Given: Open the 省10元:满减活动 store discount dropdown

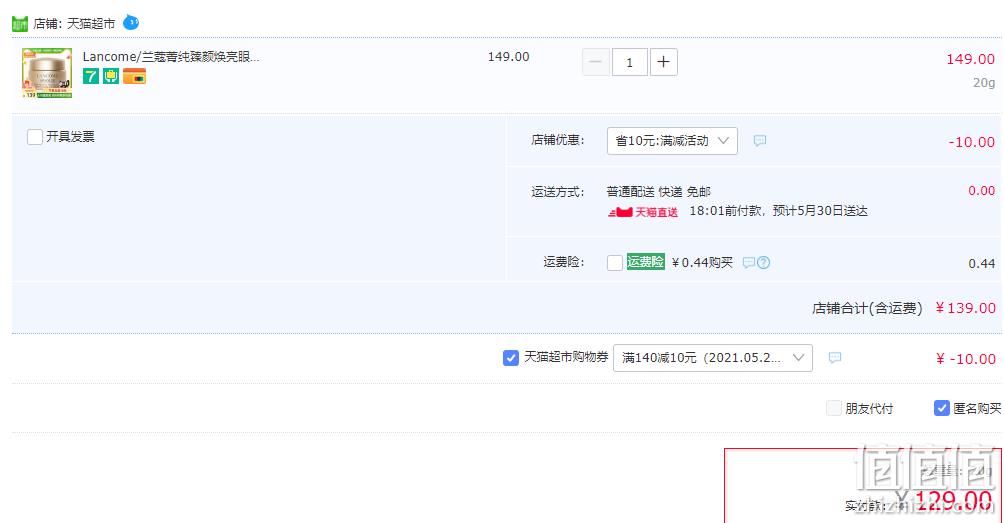Looking at the screenshot, I should point(672,141).
